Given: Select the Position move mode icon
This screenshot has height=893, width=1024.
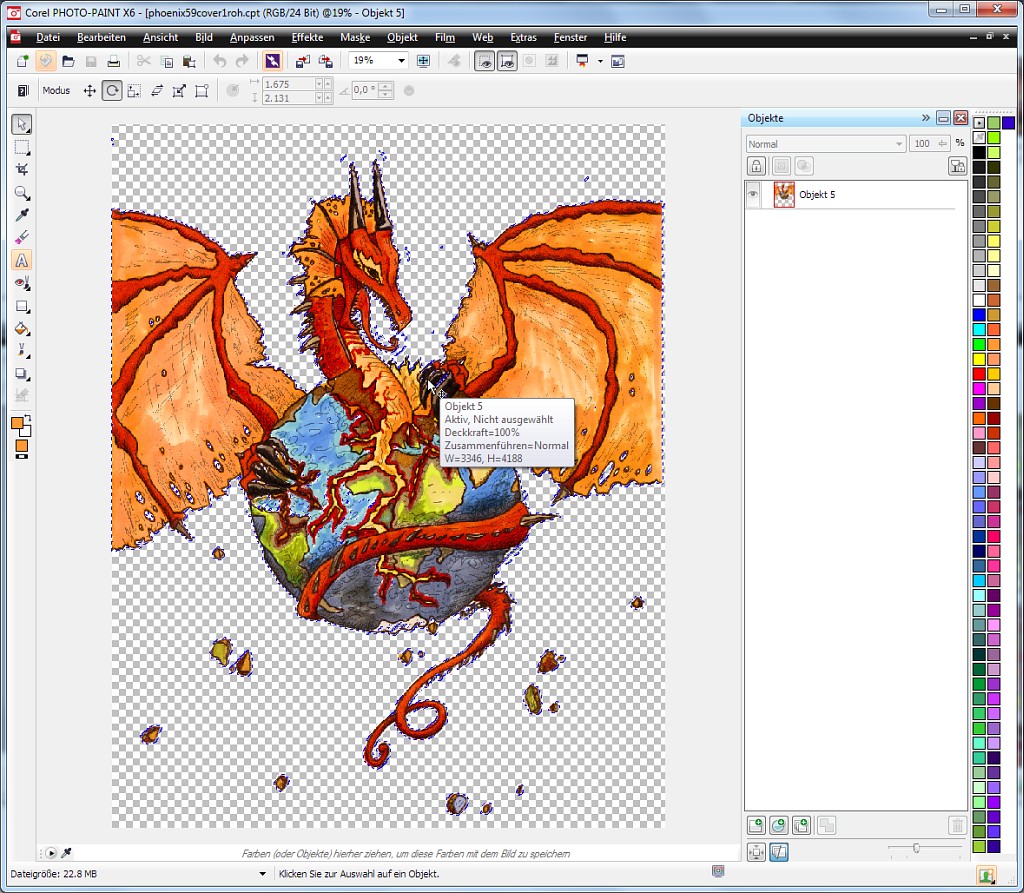Looking at the screenshot, I should (x=89, y=91).
